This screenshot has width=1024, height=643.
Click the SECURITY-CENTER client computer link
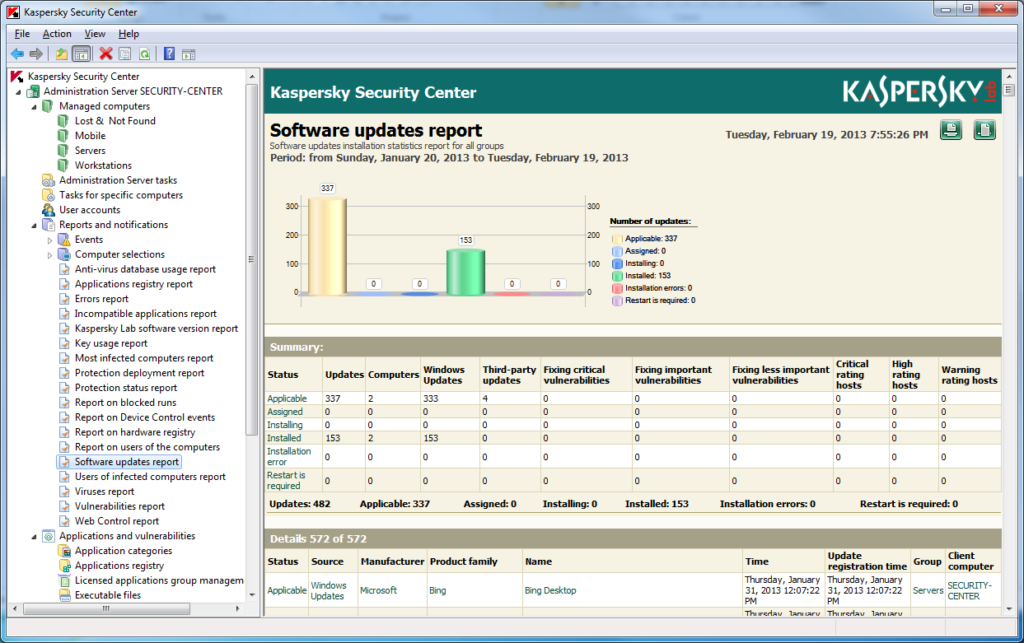(x=970, y=591)
